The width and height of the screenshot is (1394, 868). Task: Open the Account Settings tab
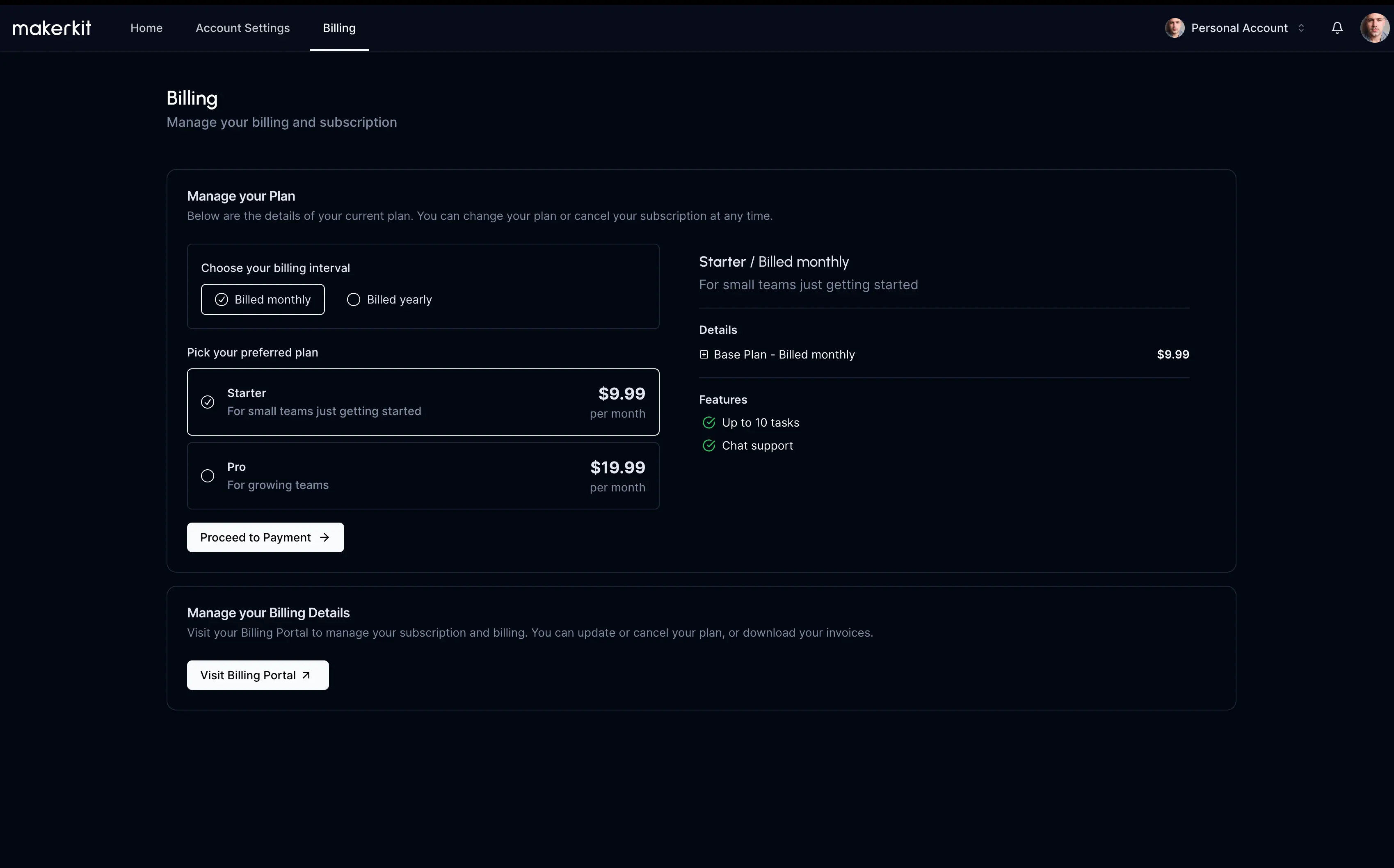(x=242, y=27)
